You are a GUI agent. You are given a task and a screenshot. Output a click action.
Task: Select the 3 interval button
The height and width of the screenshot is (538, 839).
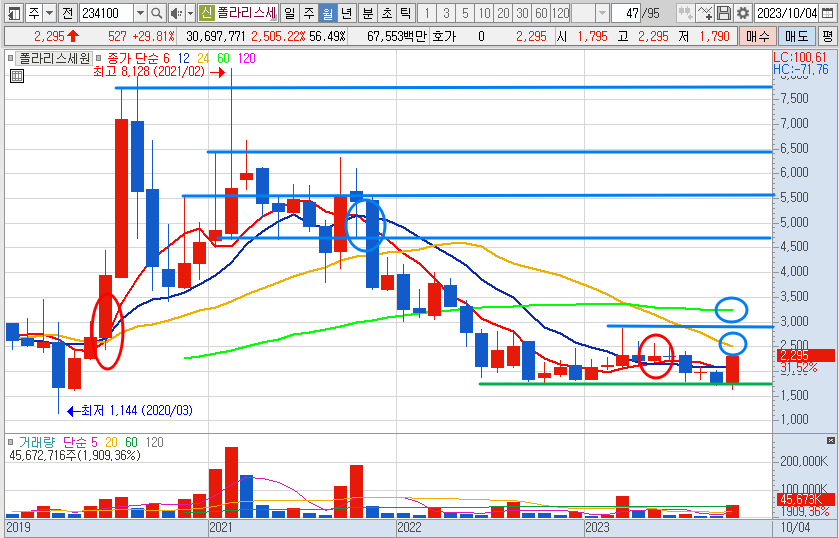(446, 13)
